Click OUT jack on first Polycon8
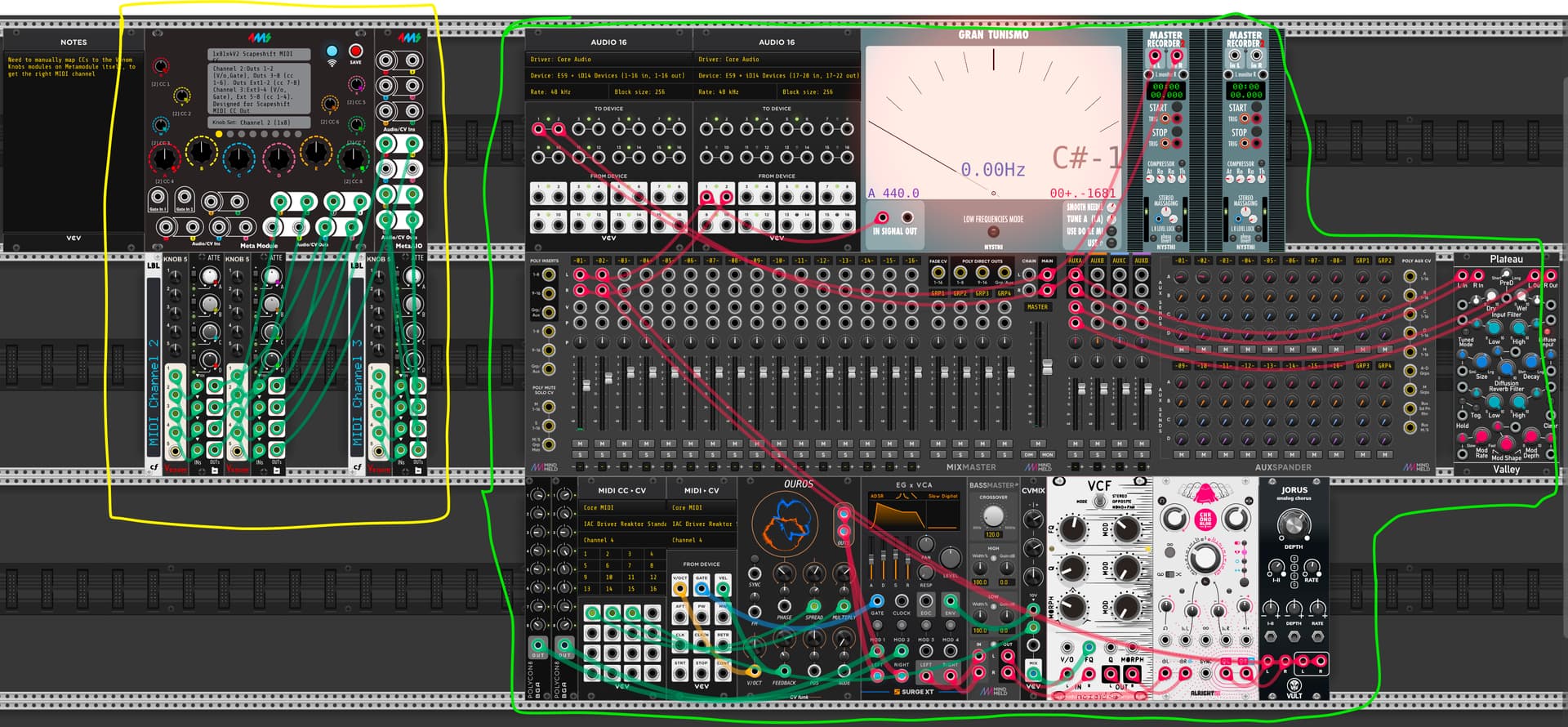This screenshot has height=727, width=1568. pos(538,645)
